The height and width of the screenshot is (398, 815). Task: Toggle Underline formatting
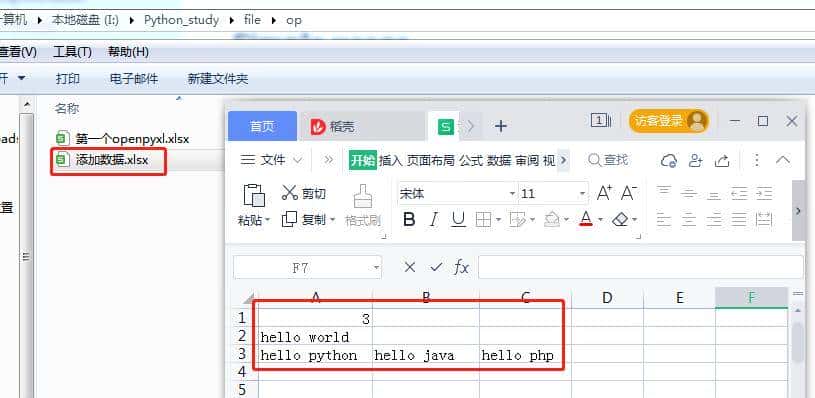[458, 220]
